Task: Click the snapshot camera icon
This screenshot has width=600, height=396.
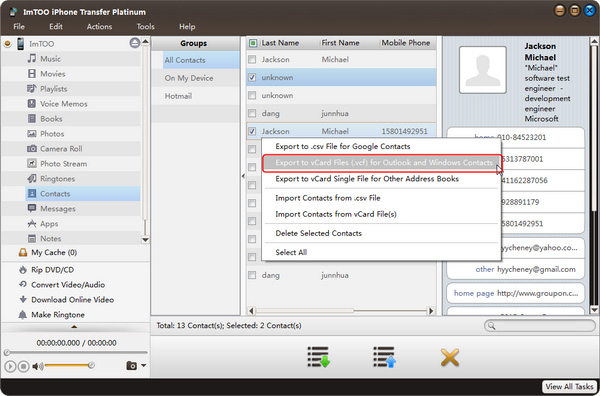Action: click(x=131, y=366)
